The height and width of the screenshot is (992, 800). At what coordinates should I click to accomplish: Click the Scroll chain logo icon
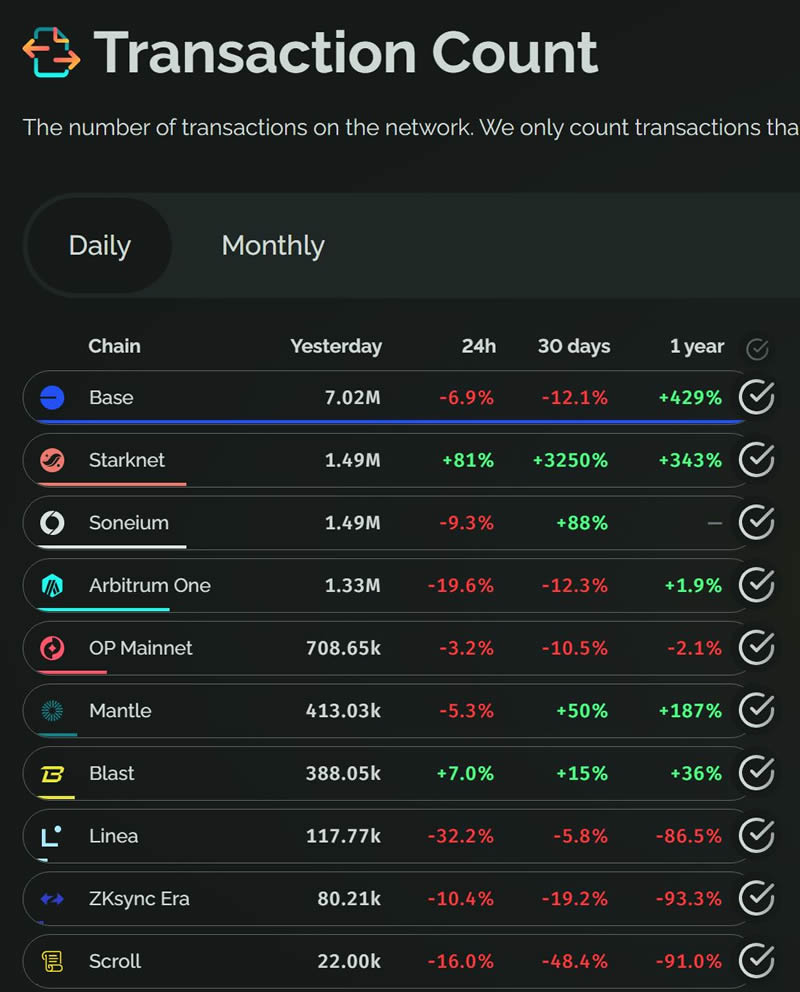[52, 962]
